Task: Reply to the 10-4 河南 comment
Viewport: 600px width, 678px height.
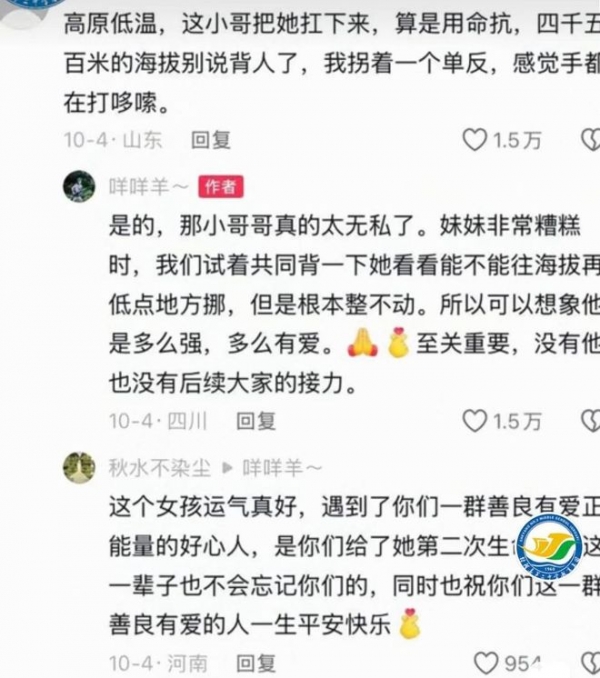Action: pos(256,663)
